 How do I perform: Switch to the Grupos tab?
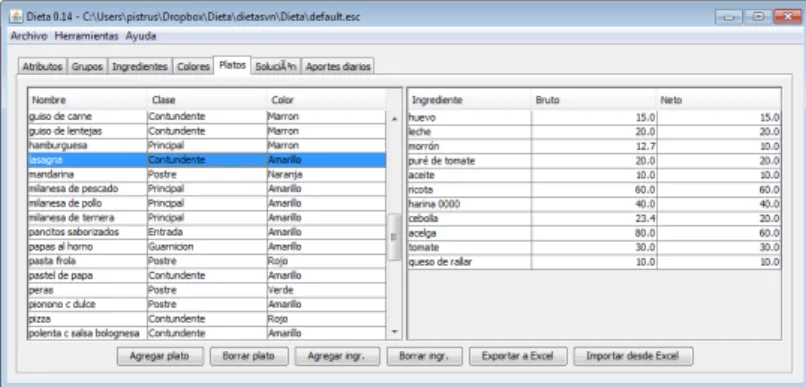87,67
